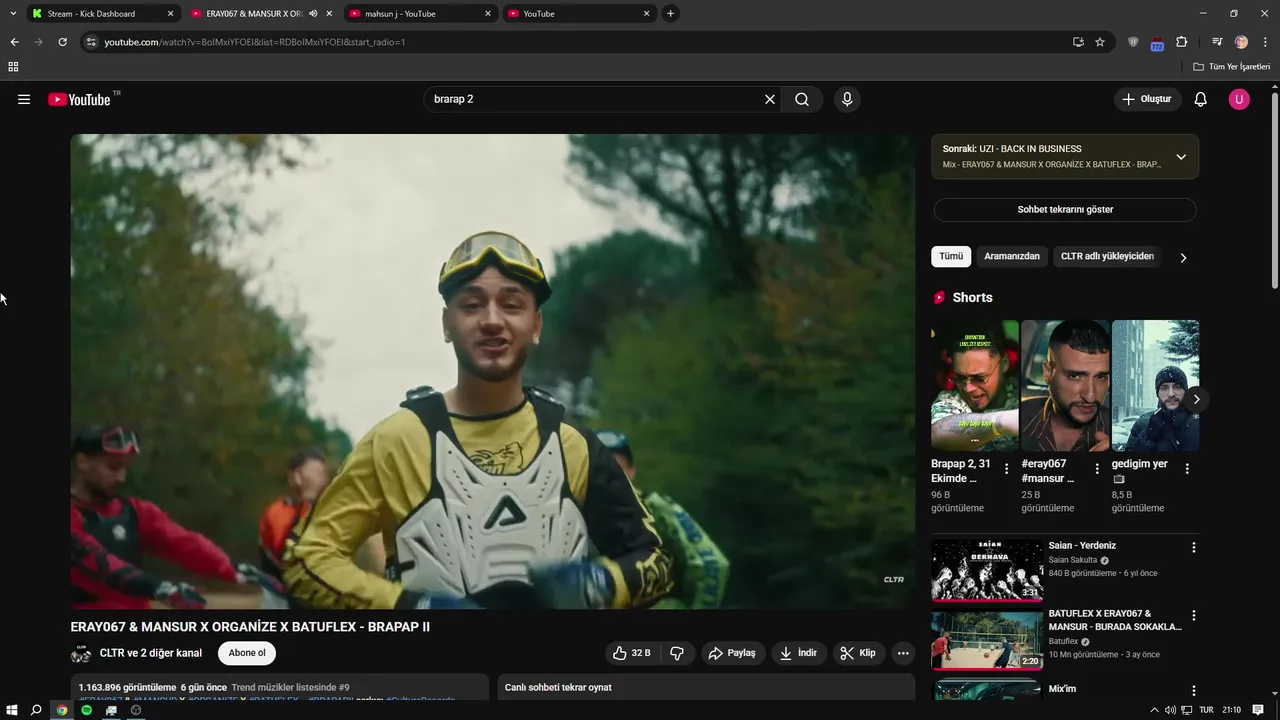
Task: Select 'CLTR adlı yükleyiciden' filter chip
Action: (x=1107, y=256)
